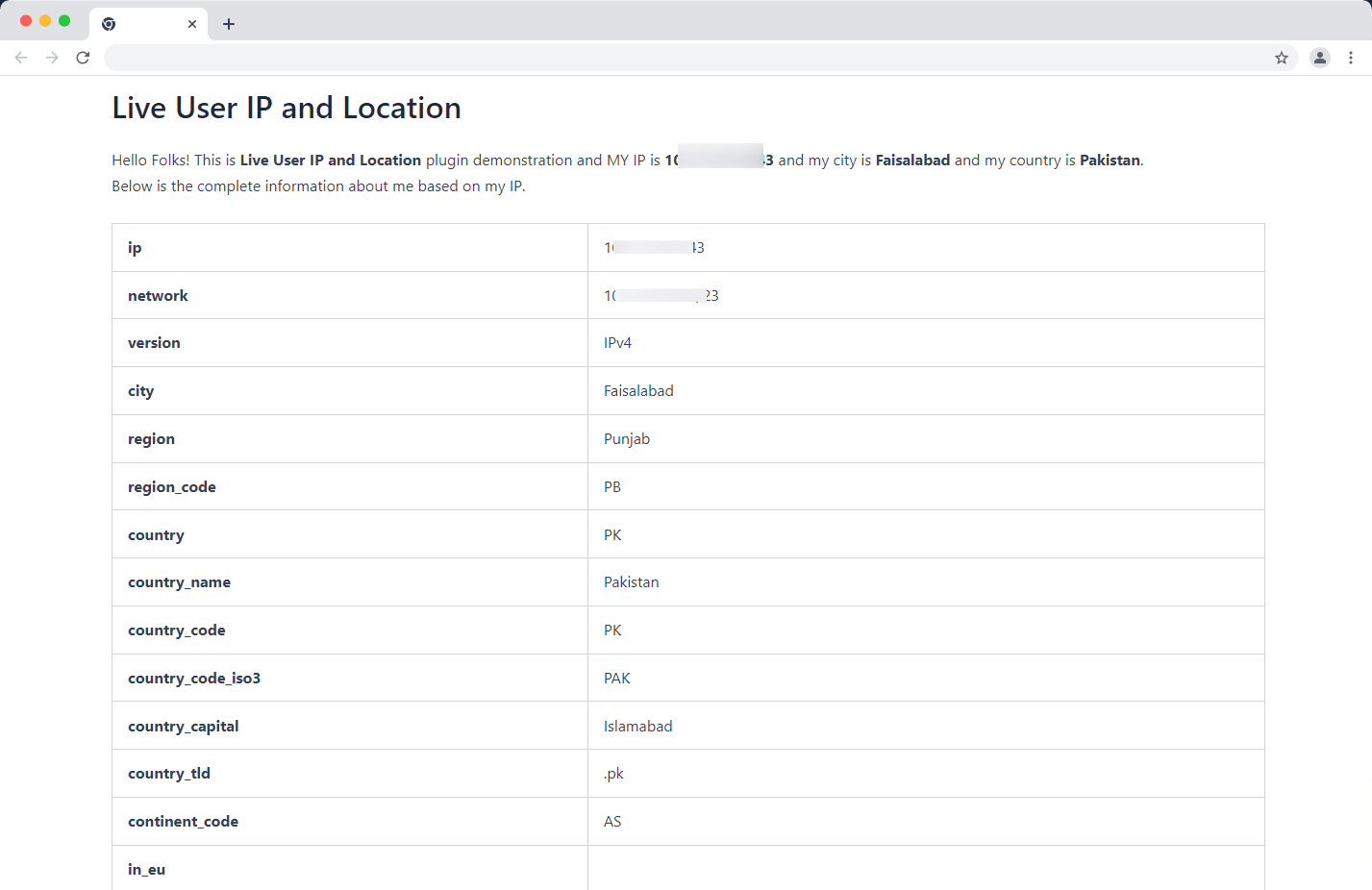Viewport: 1372px width, 890px height.
Task: Click the 'PK' value in country_code row
Action: (x=612, y=630)
